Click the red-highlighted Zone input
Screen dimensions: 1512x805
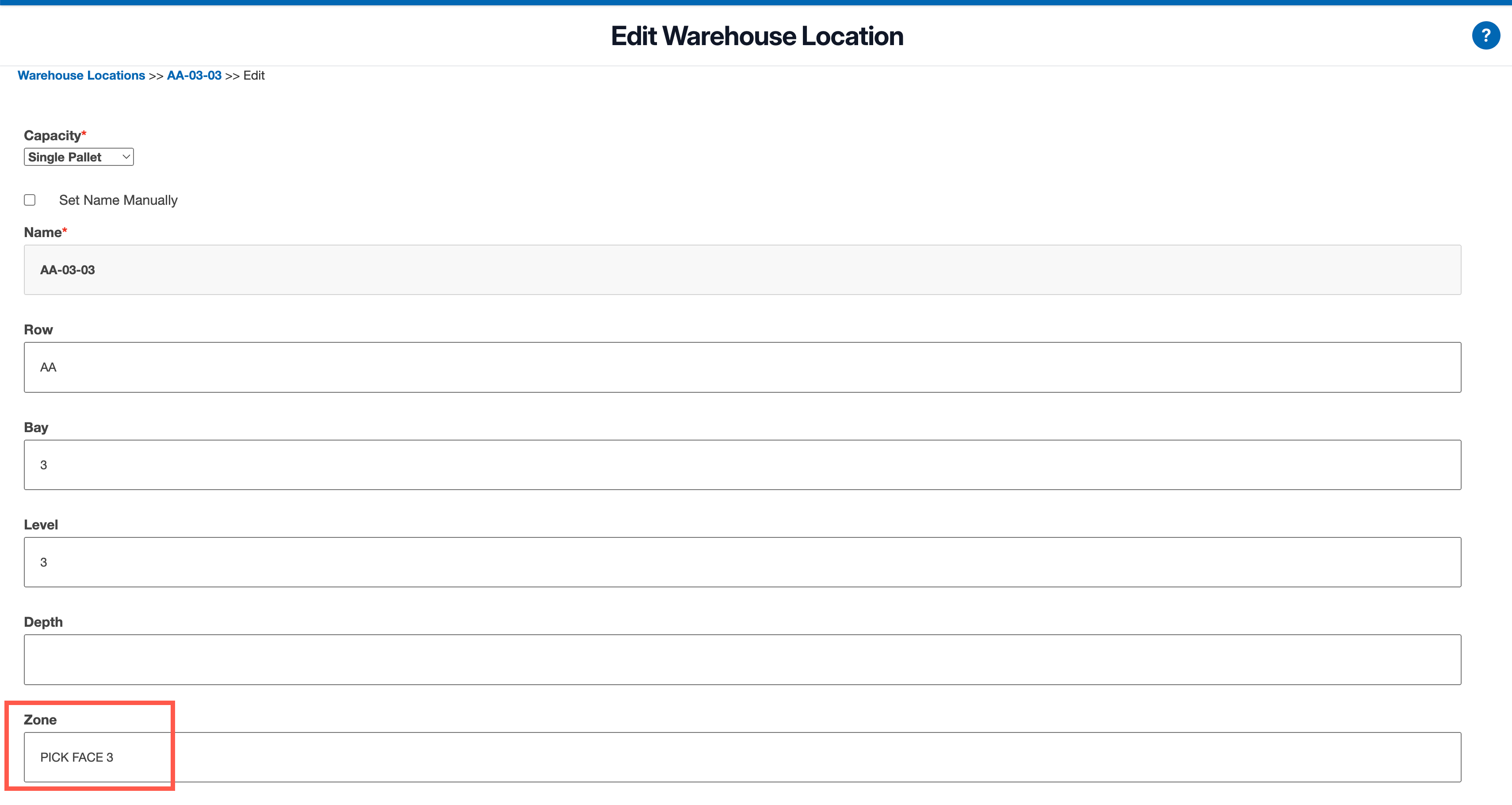97,757
